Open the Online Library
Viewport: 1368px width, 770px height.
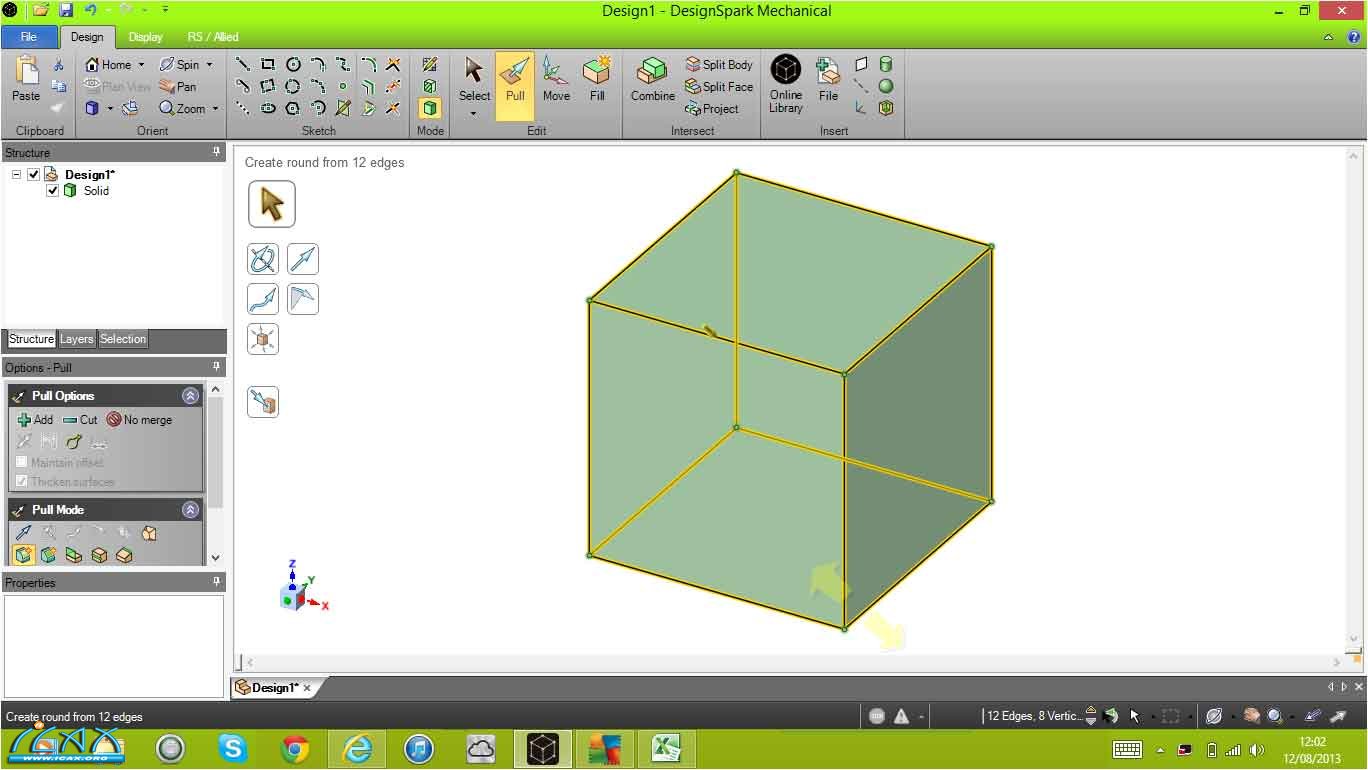click(x=786, y=83)
